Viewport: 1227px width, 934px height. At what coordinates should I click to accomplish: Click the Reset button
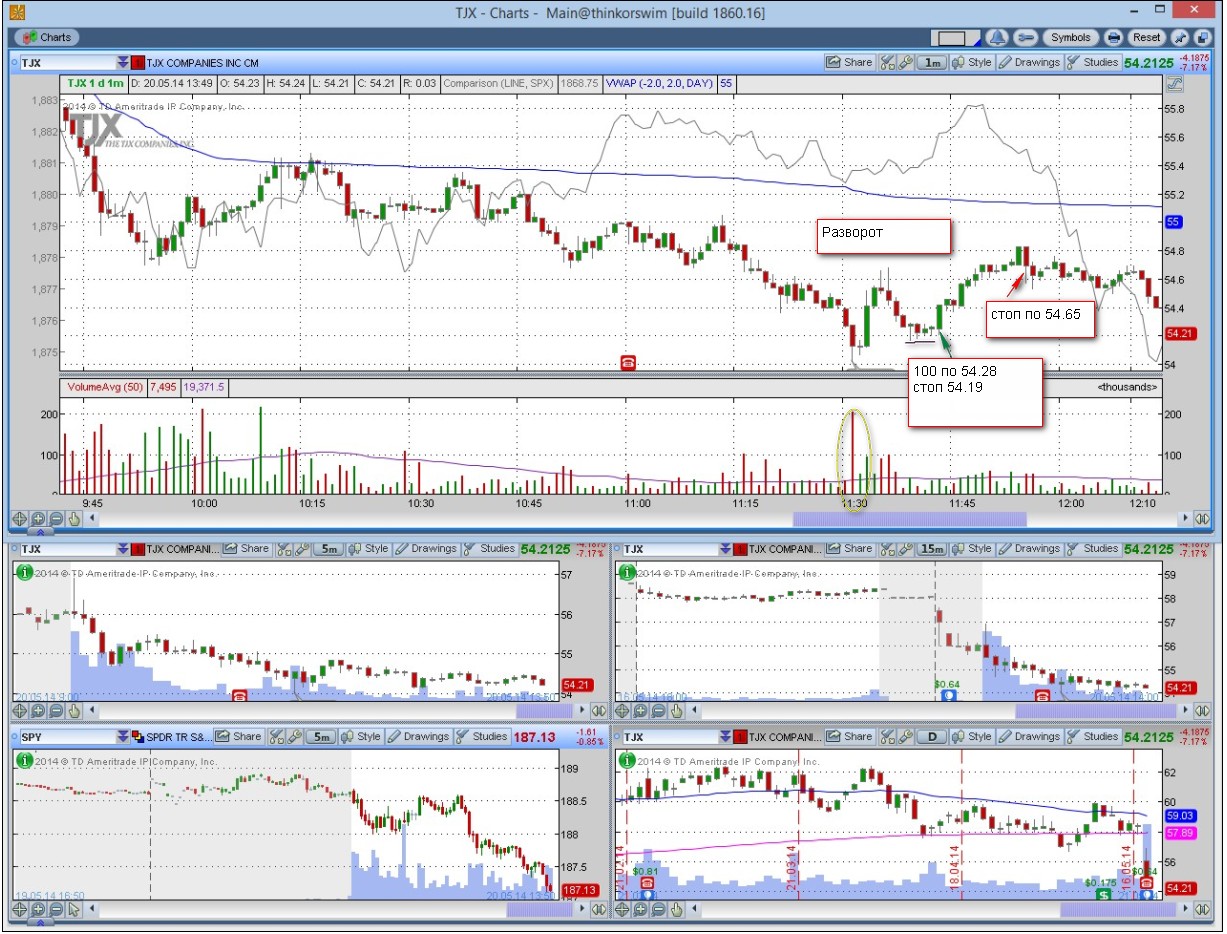click(x=1146, y=37)
